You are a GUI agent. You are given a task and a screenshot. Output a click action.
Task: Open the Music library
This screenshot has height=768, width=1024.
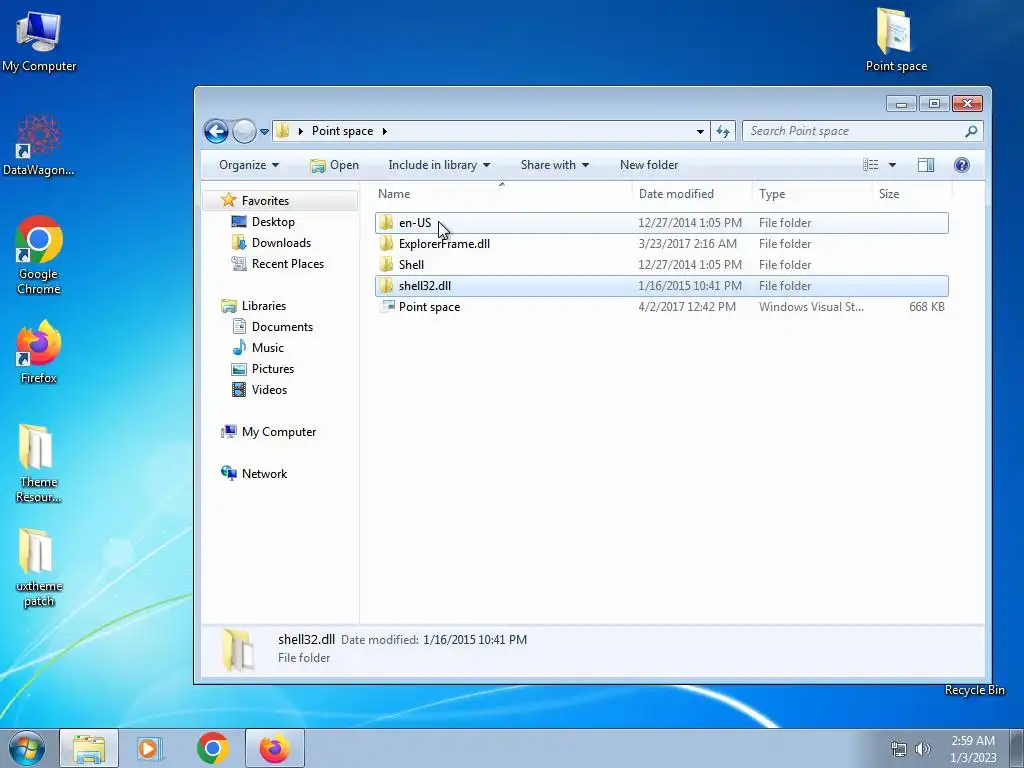click(x=268, y=347)
